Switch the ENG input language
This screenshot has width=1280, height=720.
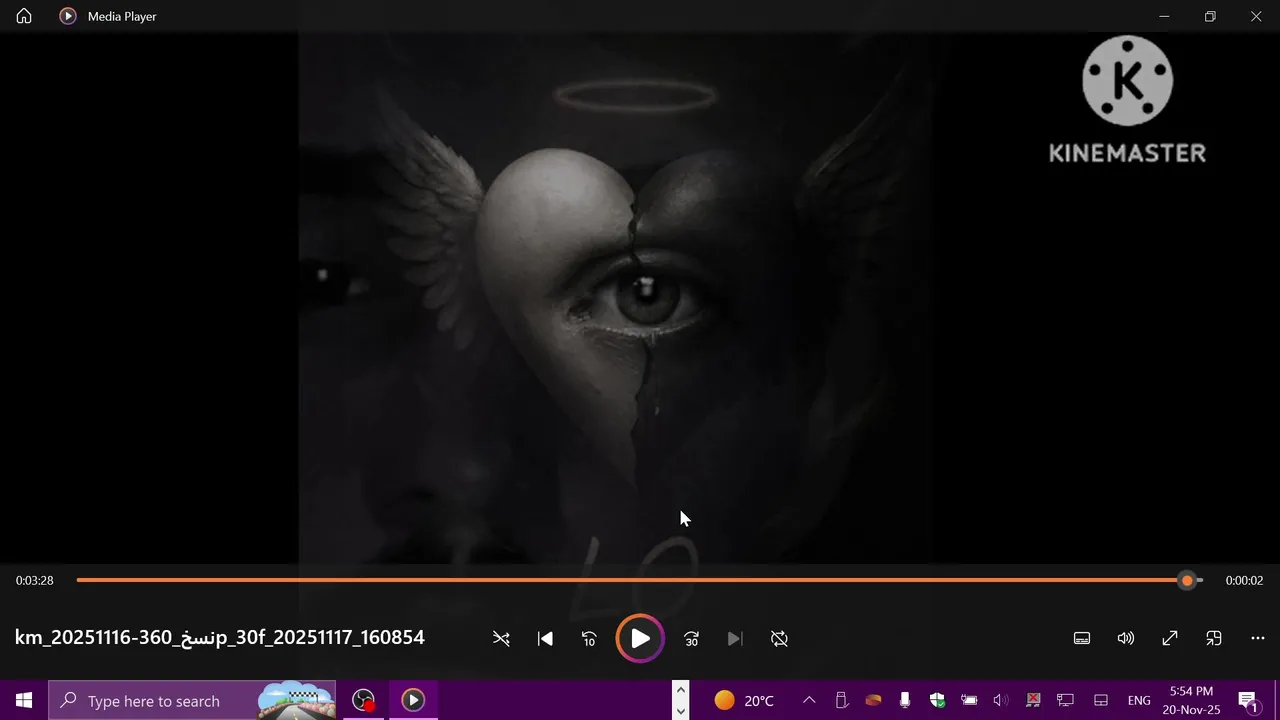(1139, 700)
